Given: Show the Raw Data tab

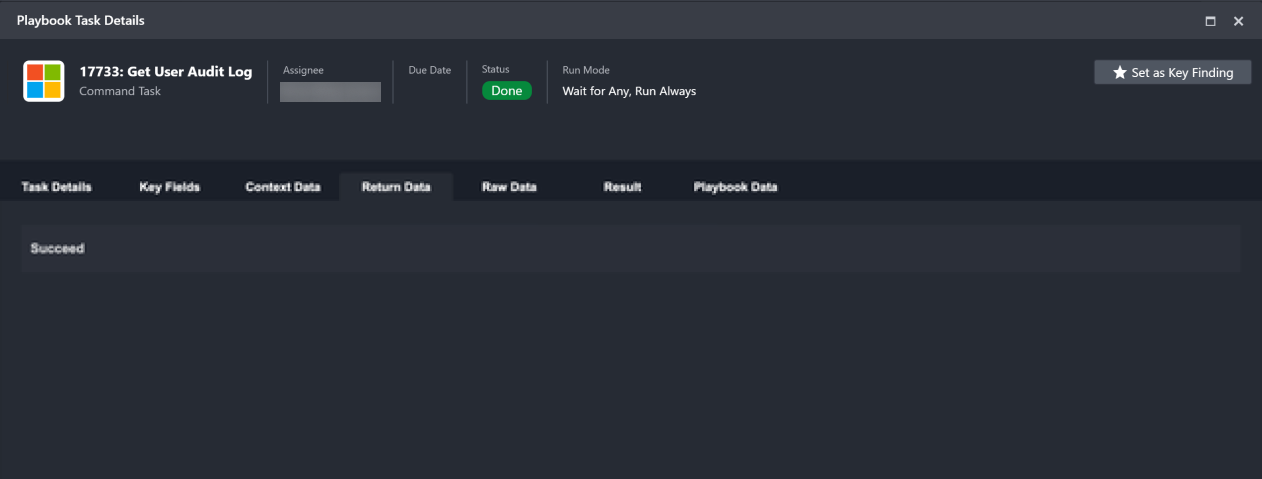Looking at the screenshot, I should (x=509, y=187).
